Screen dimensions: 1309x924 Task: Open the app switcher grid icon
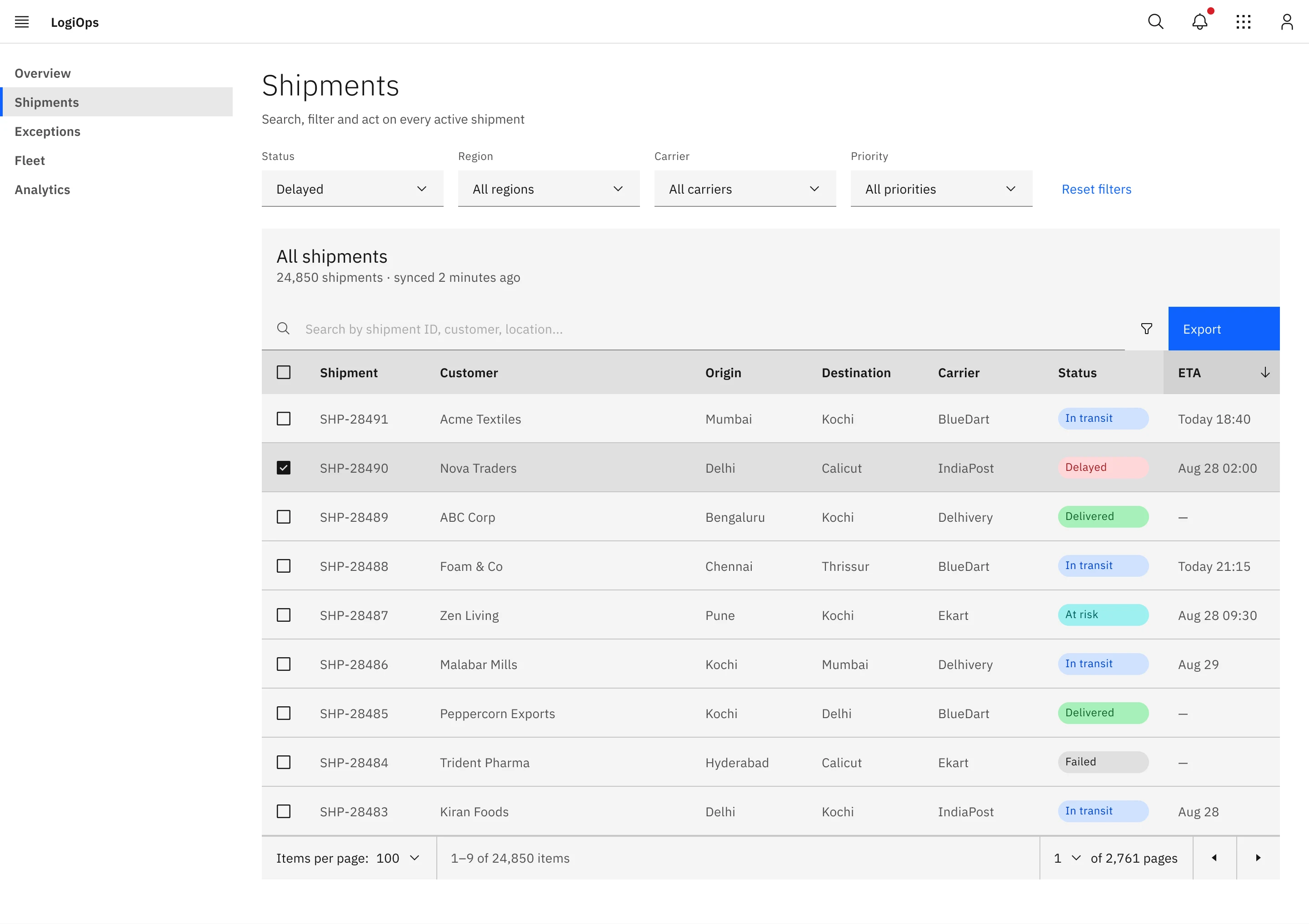pyautogui.click(x=1243, y=22)
